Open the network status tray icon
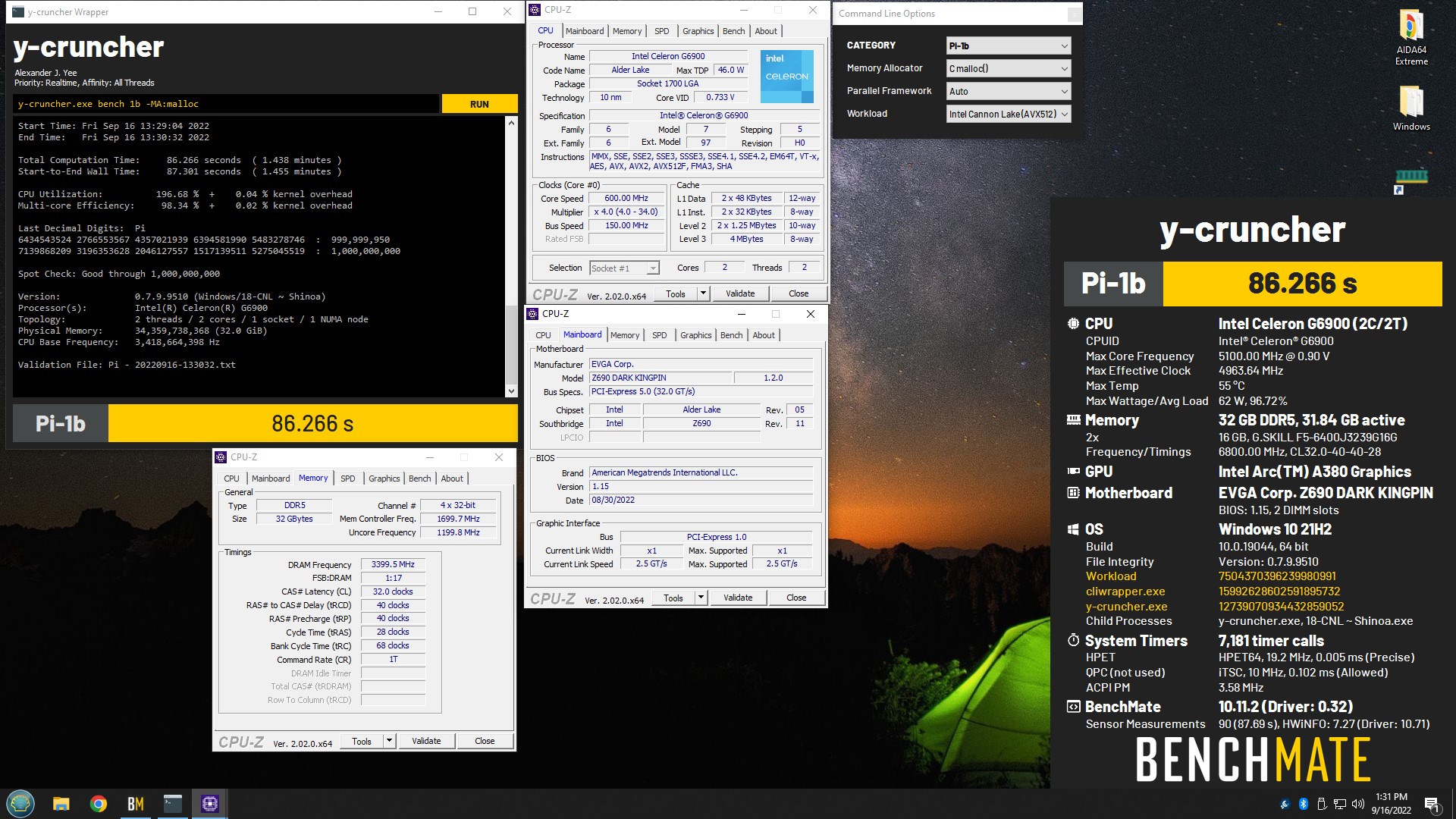Image resolution: width=1456 pixels, height=819 pixels. tap(1340, 804)
